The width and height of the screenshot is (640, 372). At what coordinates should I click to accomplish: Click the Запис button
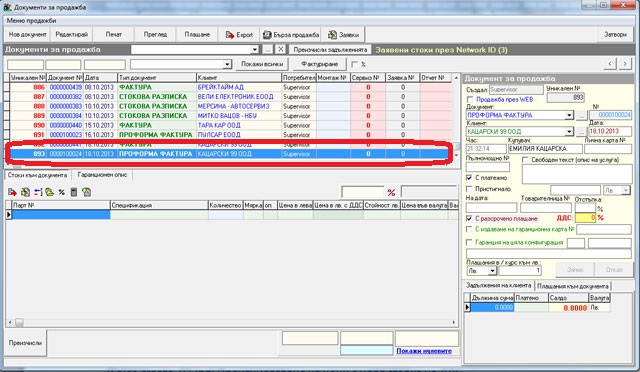coord(575,270)
